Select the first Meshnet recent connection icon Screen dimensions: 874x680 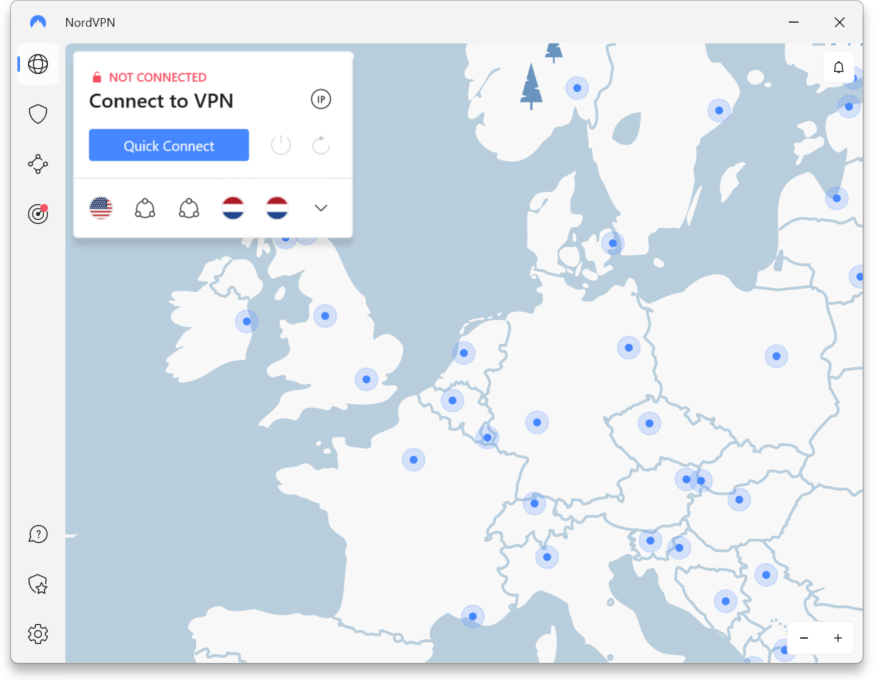(145, 208)
